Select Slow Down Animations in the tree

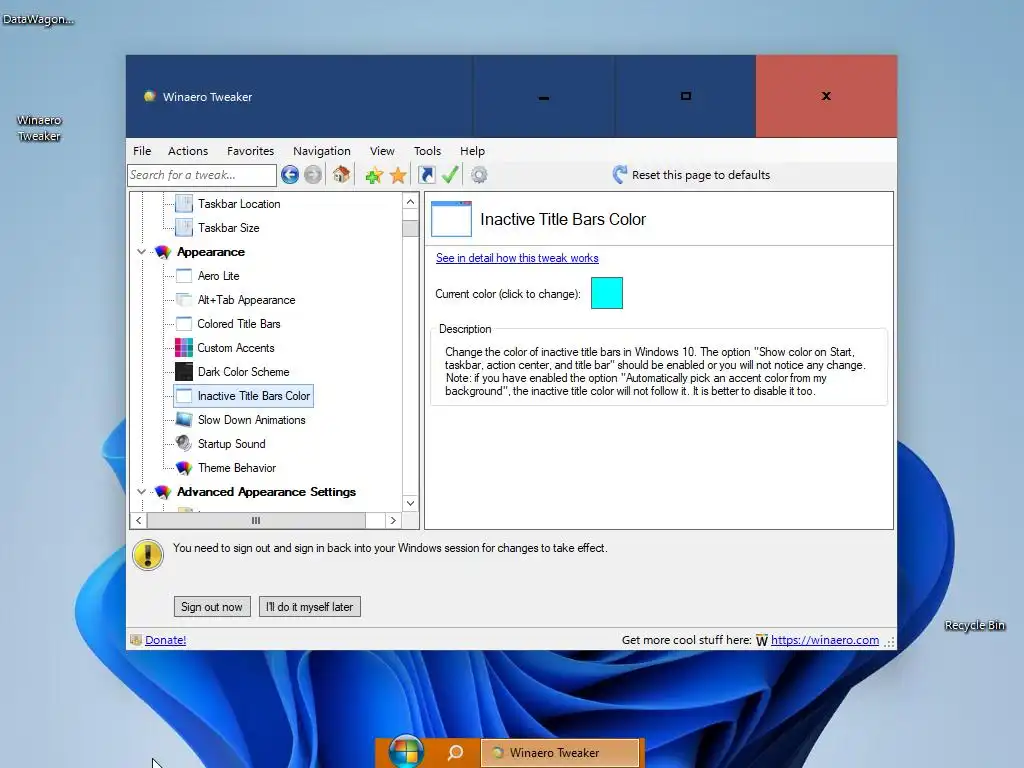251,420
